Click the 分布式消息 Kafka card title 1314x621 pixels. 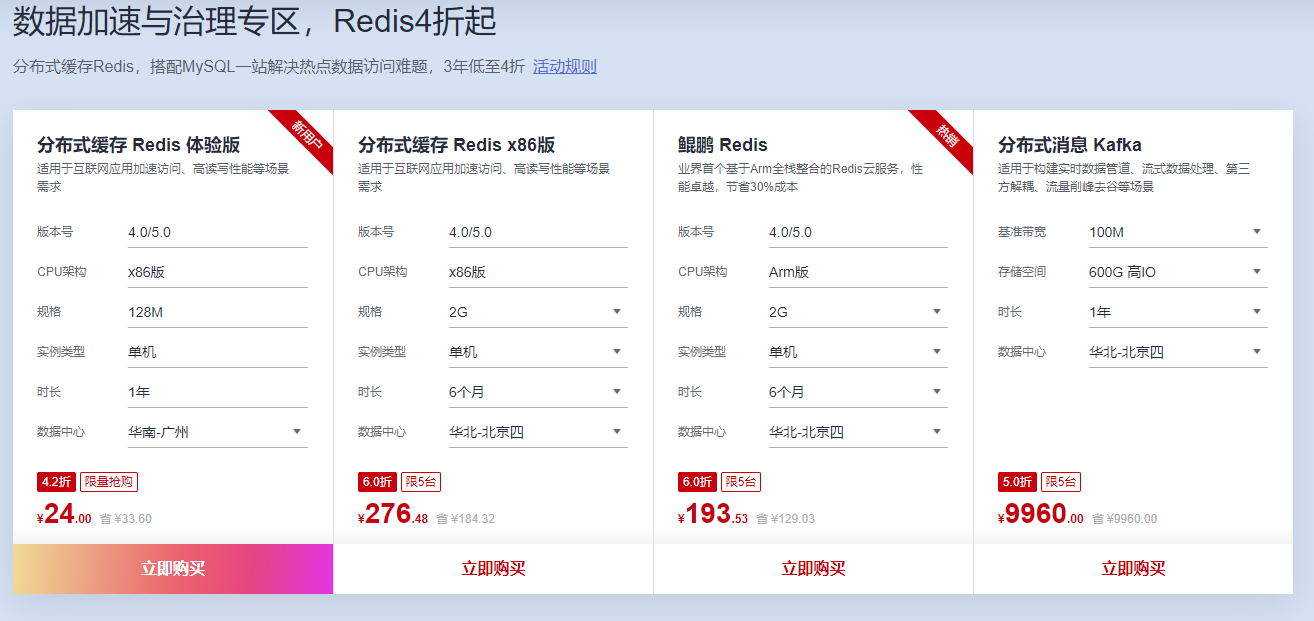[x=1070, y=145]
